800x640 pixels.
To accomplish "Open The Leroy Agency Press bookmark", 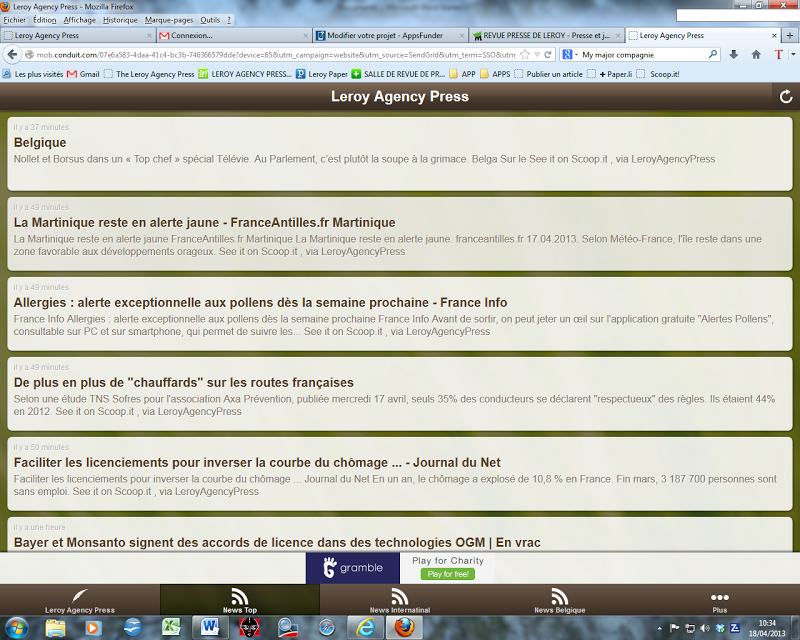I will coord(149,74).
